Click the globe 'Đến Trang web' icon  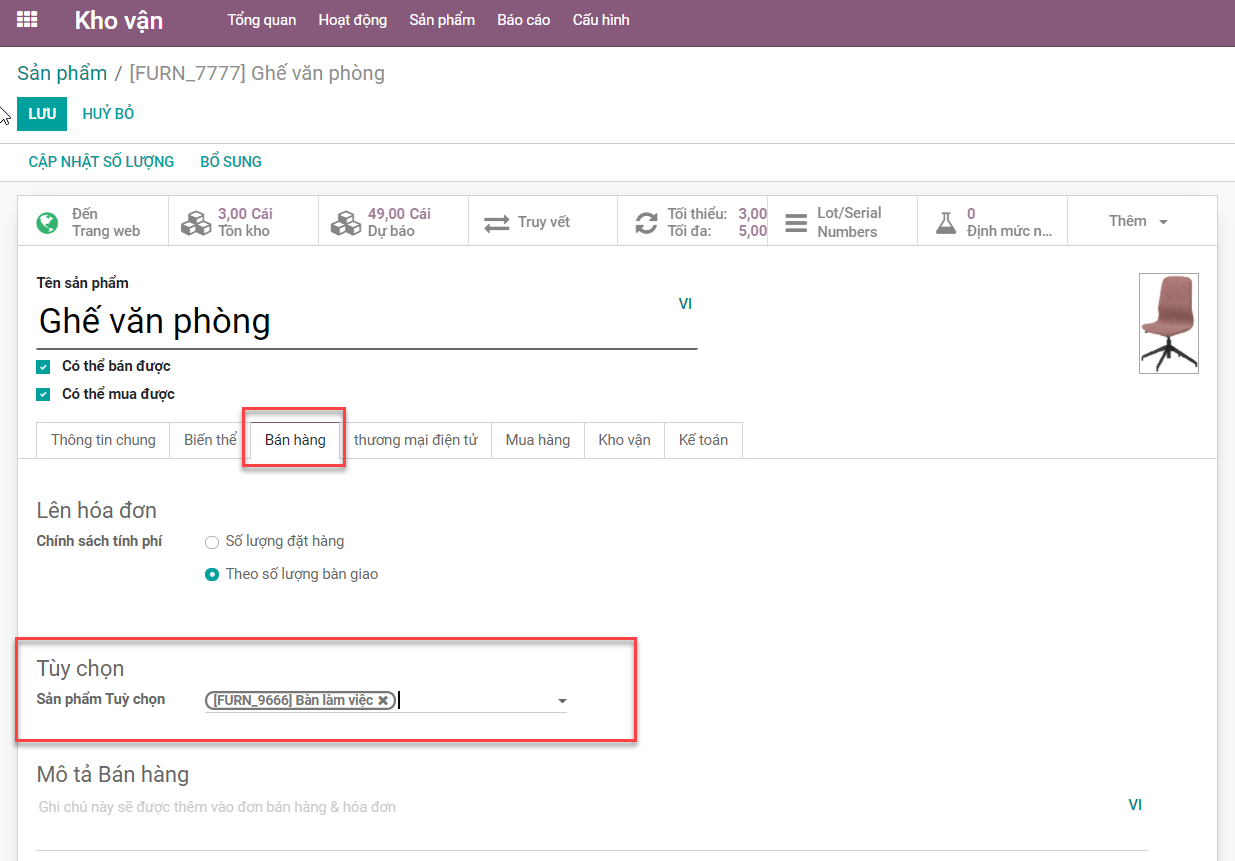[47, 222]
